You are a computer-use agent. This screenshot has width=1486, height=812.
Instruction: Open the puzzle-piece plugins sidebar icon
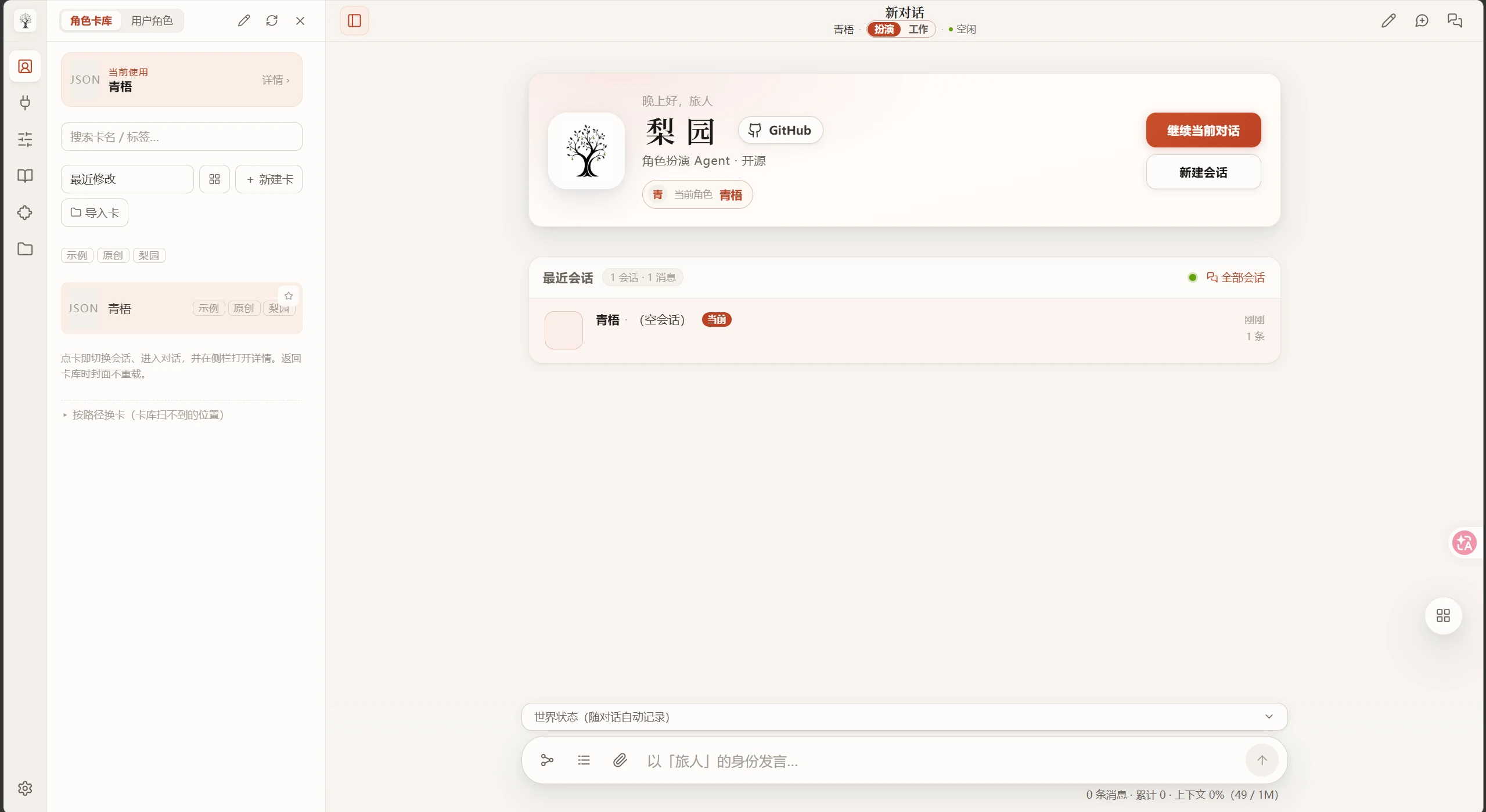pyautogui.click(x=25, y=212)
